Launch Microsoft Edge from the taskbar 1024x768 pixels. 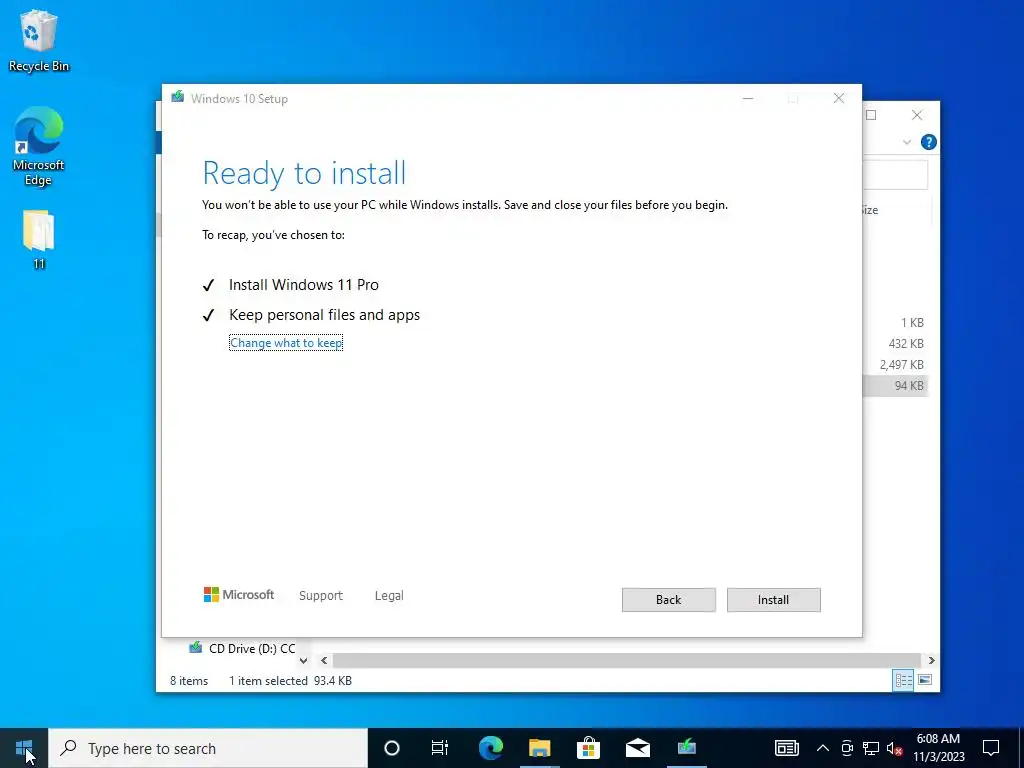[x=490, y=748]
